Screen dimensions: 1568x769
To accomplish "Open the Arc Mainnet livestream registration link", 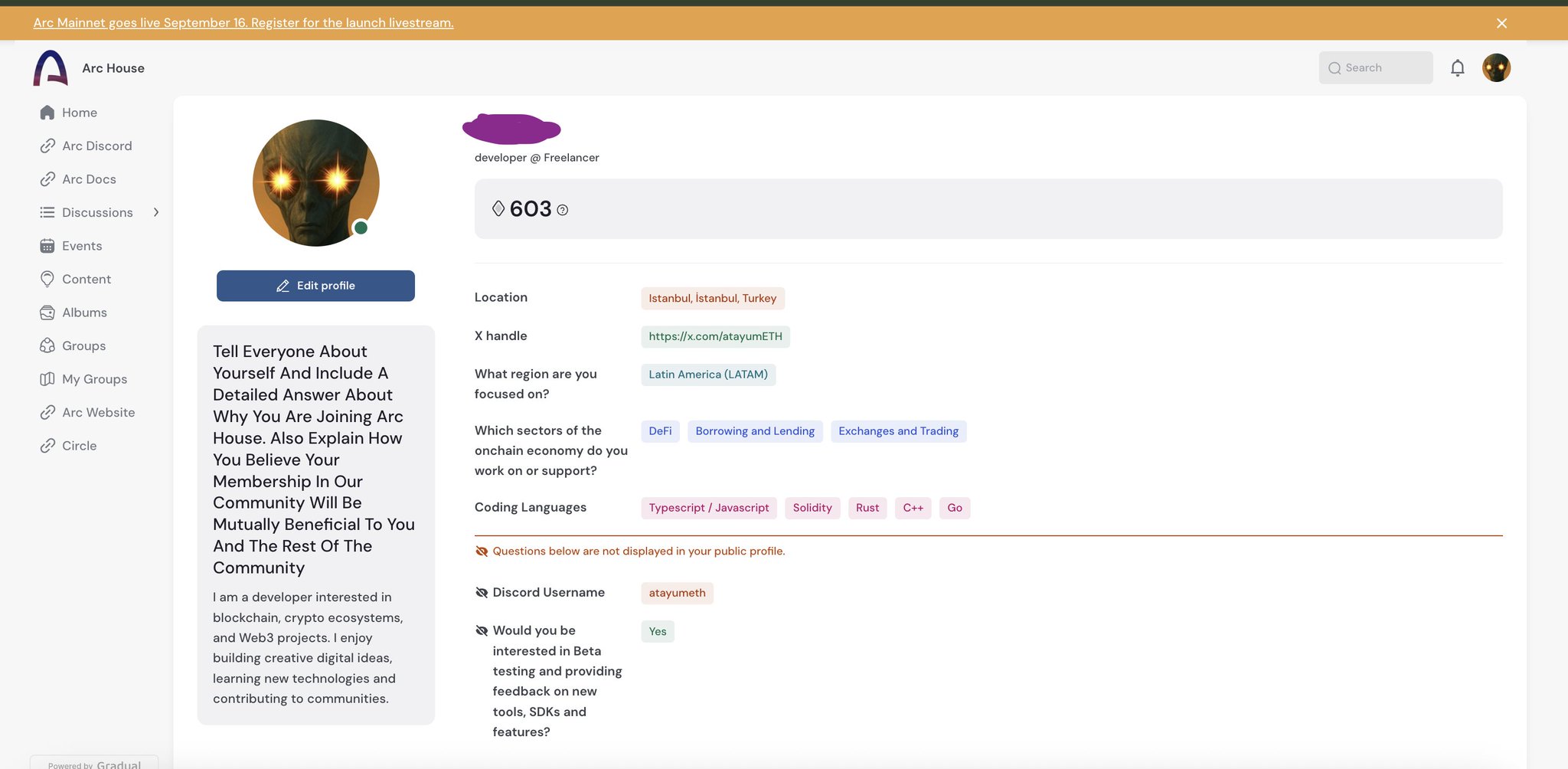I will click(243, 23).
